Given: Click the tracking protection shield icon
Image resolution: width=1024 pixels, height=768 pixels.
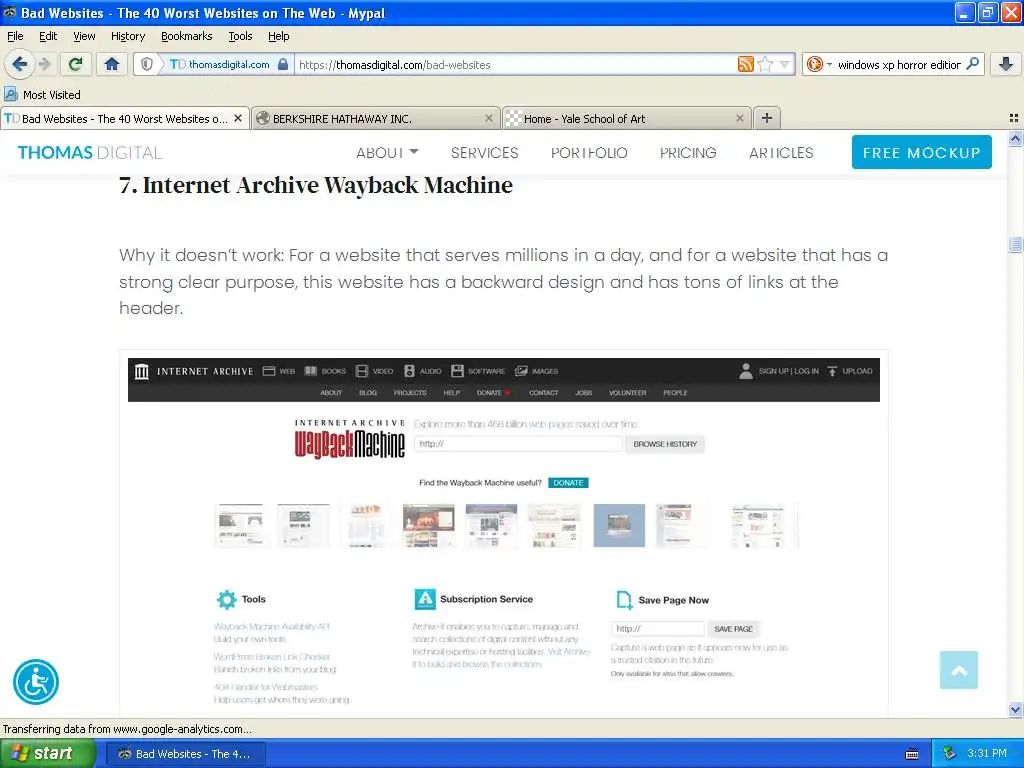Looking at the screenshot, I should [148, 64].
